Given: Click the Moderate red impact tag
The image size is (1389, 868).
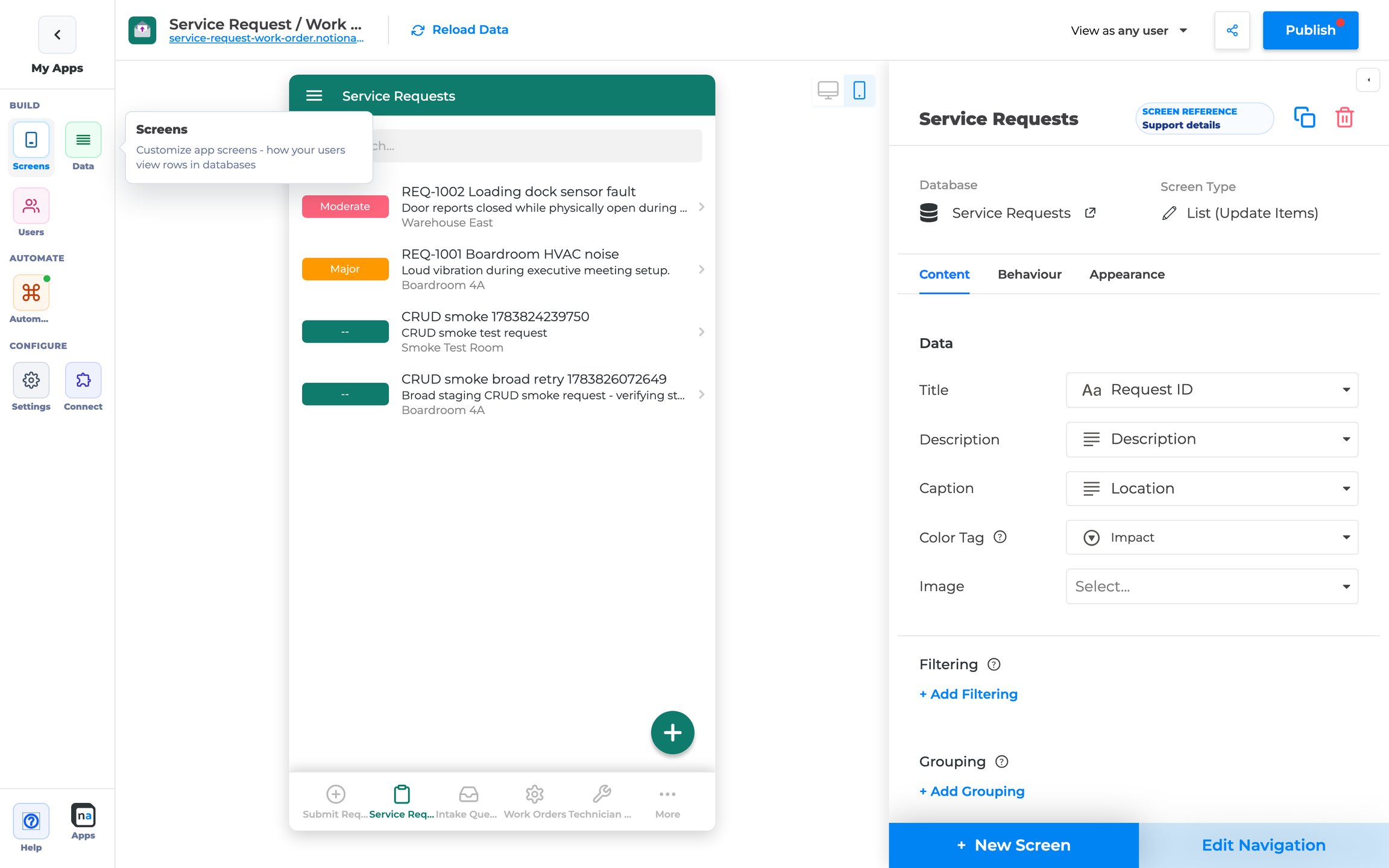Looking at the screenshot, I should click(x=345, y=207).
